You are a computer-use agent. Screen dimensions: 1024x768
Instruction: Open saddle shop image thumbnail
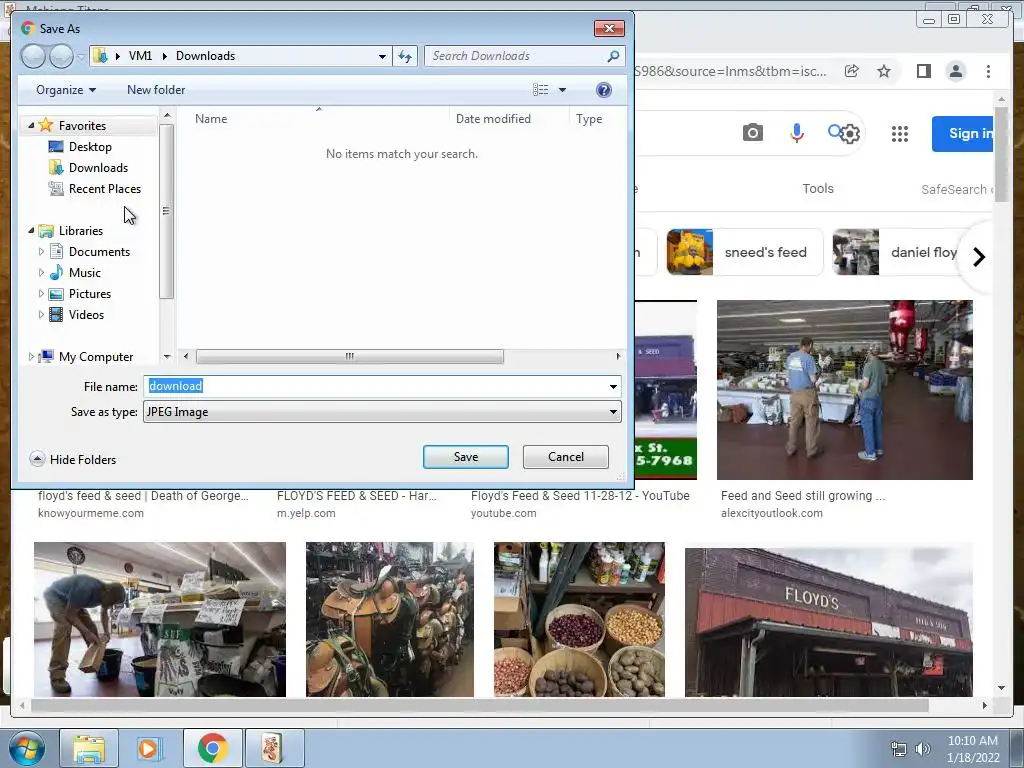pyautogui.click(x=390, y=619)
